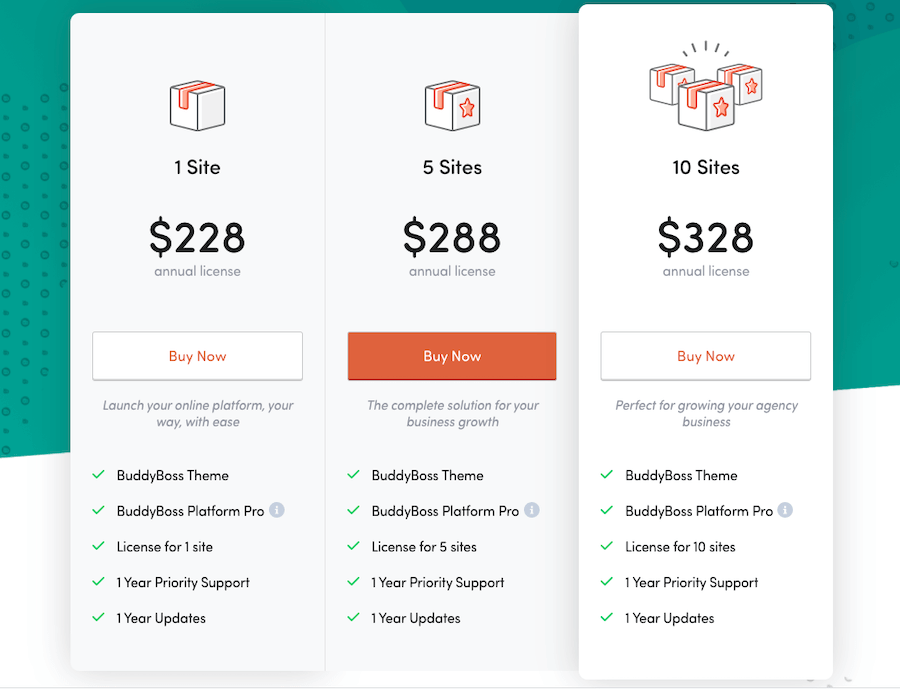Image resolution: width=900 pixels, height=690 pixels.
Task: Click License for 5 sites feature text
Action: pyautogui.click(x=424, y=547)
